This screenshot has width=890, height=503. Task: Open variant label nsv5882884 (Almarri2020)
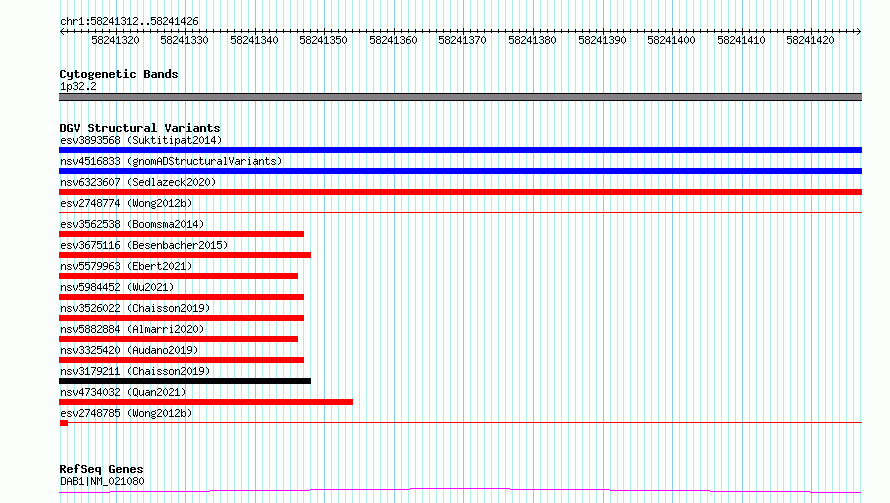(x=132, y=329)
